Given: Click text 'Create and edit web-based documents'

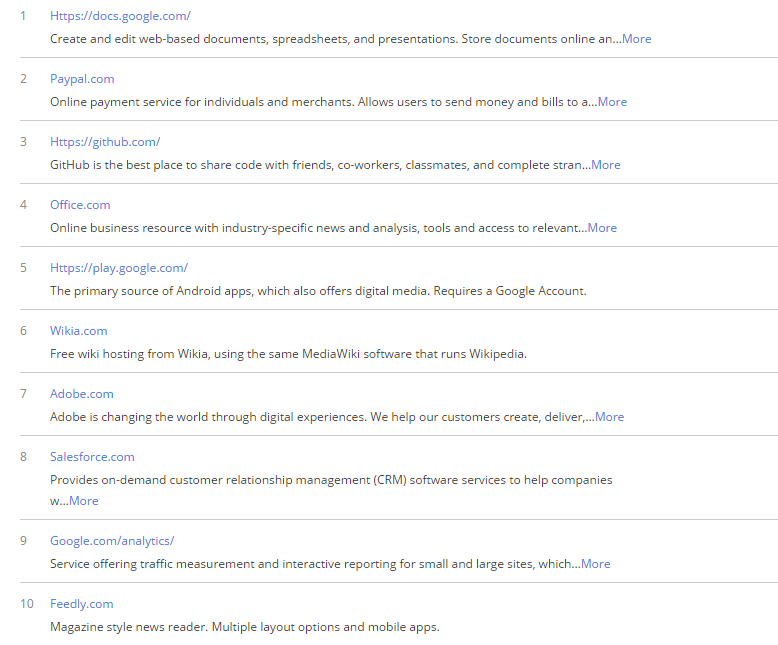Looking at the screenshot, I should pyautogui.click(x=159, y=39).
